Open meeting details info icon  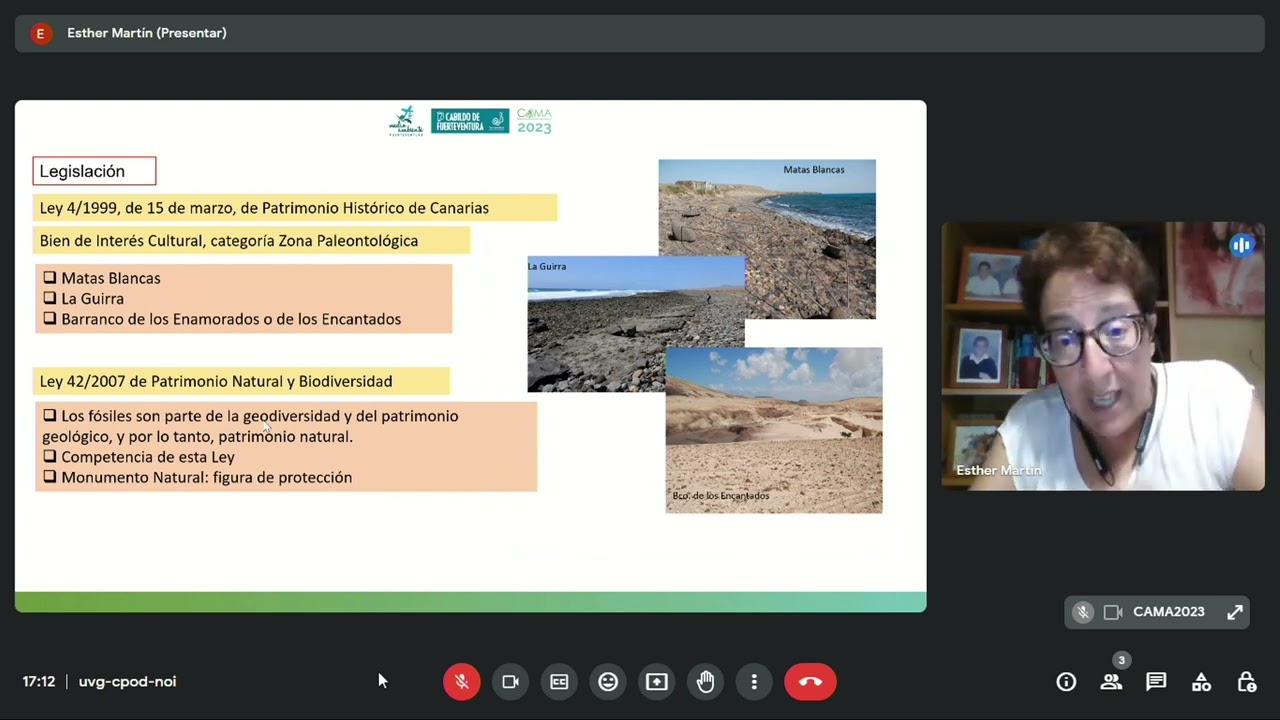[1066, 682]
